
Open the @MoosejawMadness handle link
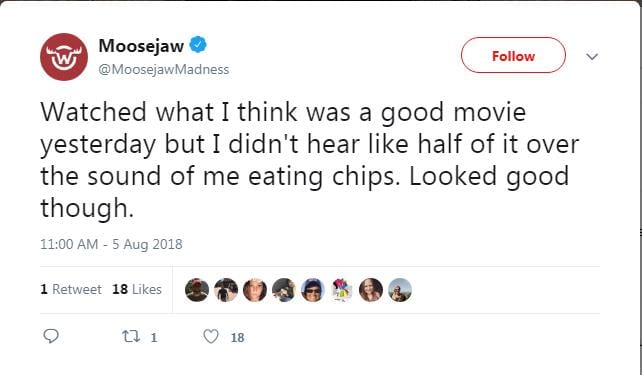(x=164, y=70)
